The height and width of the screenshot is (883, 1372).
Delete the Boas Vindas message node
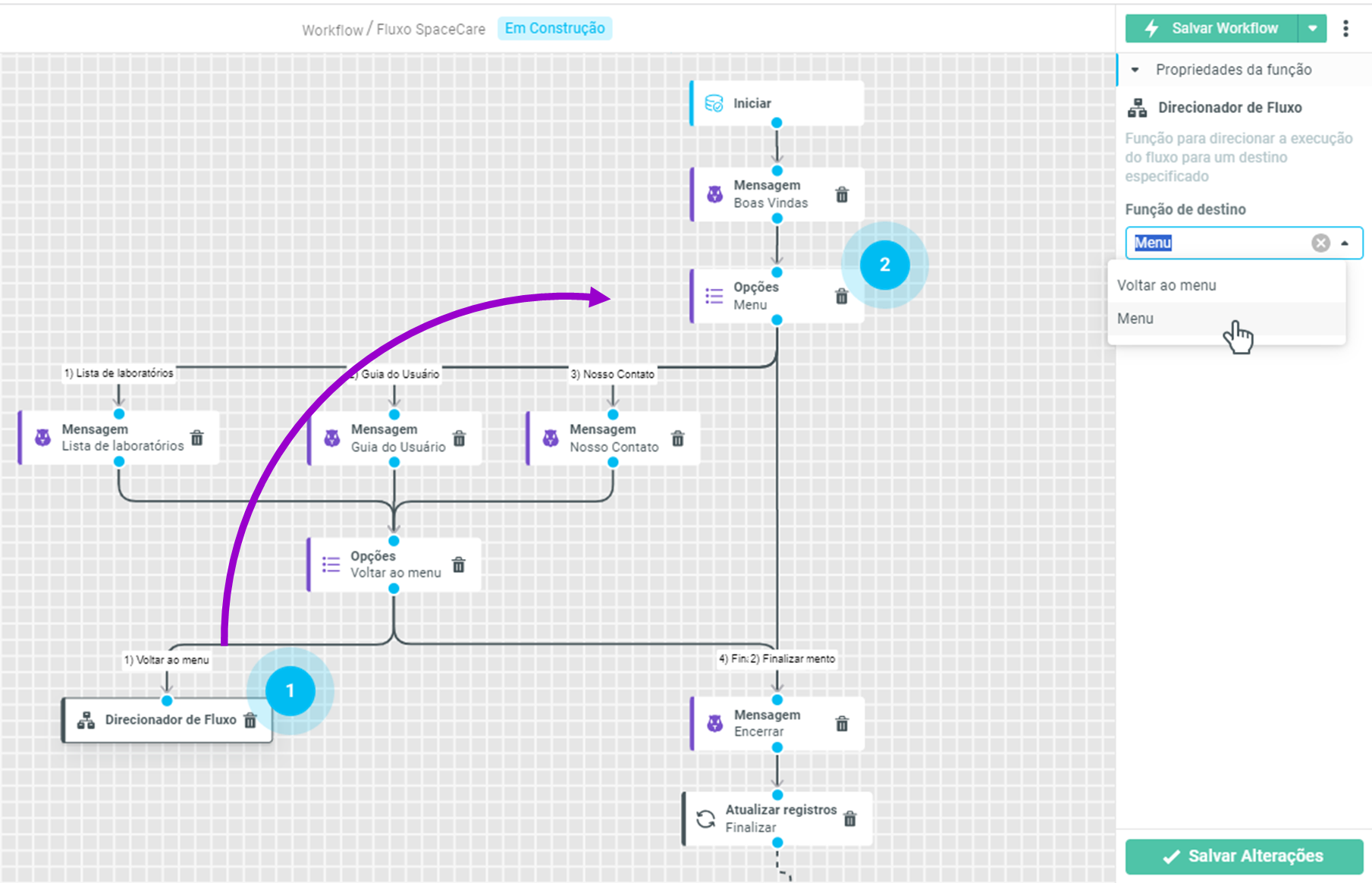click(x=842, y=195)
